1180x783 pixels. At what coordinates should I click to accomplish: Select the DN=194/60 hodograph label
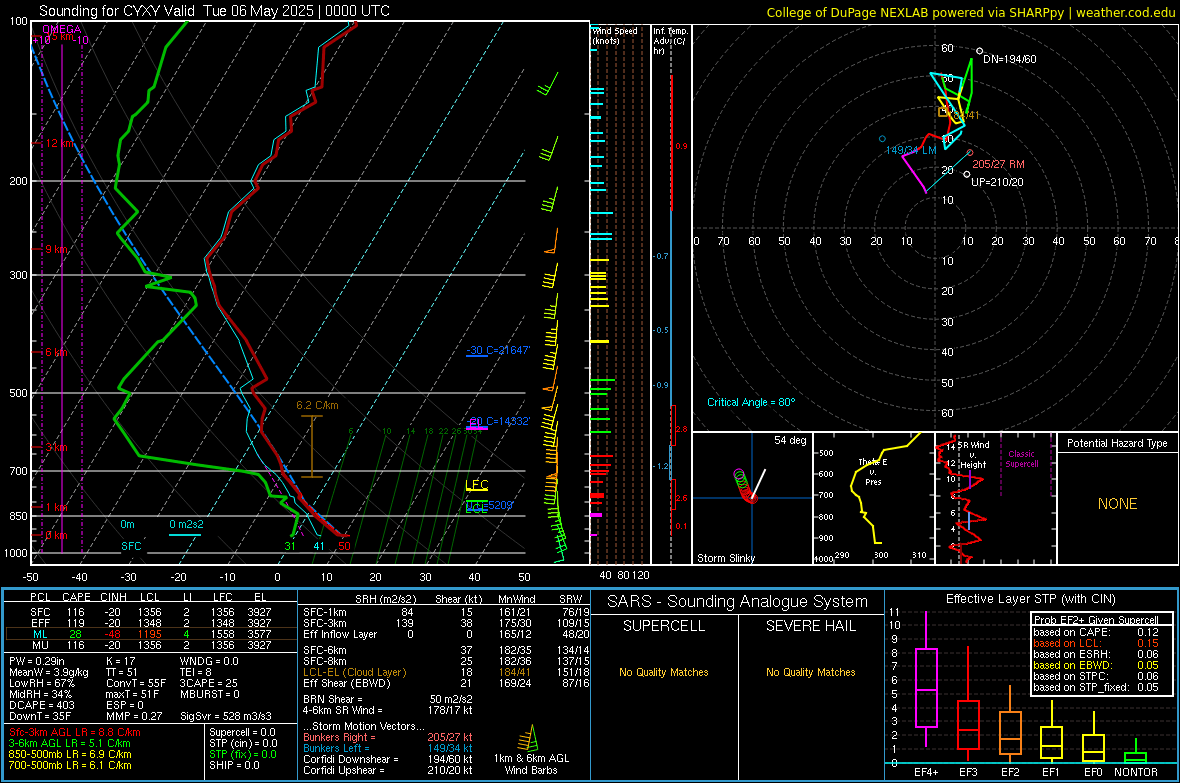(x=1010, y=59)
